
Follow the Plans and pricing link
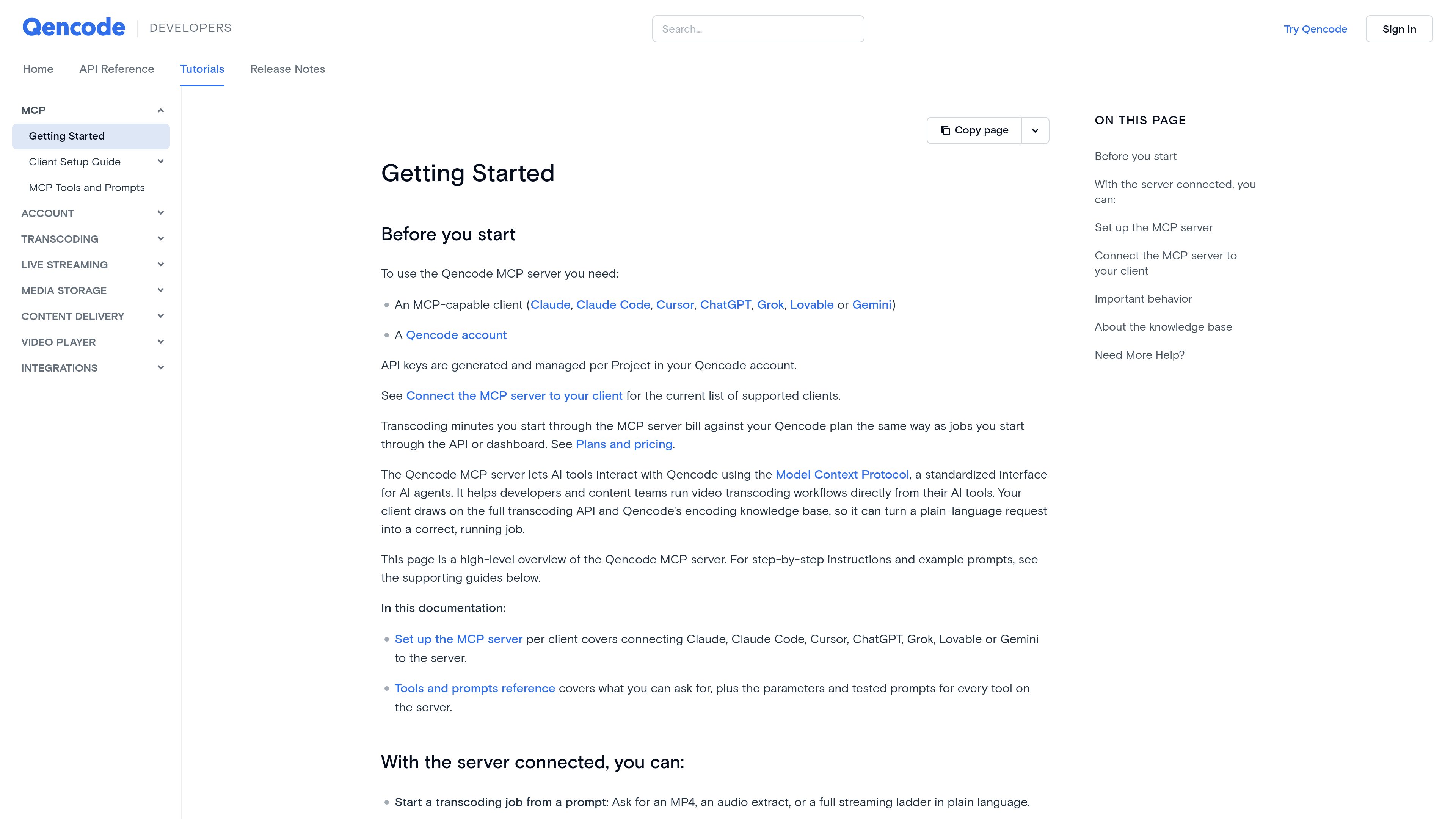(x=624, y=444)
